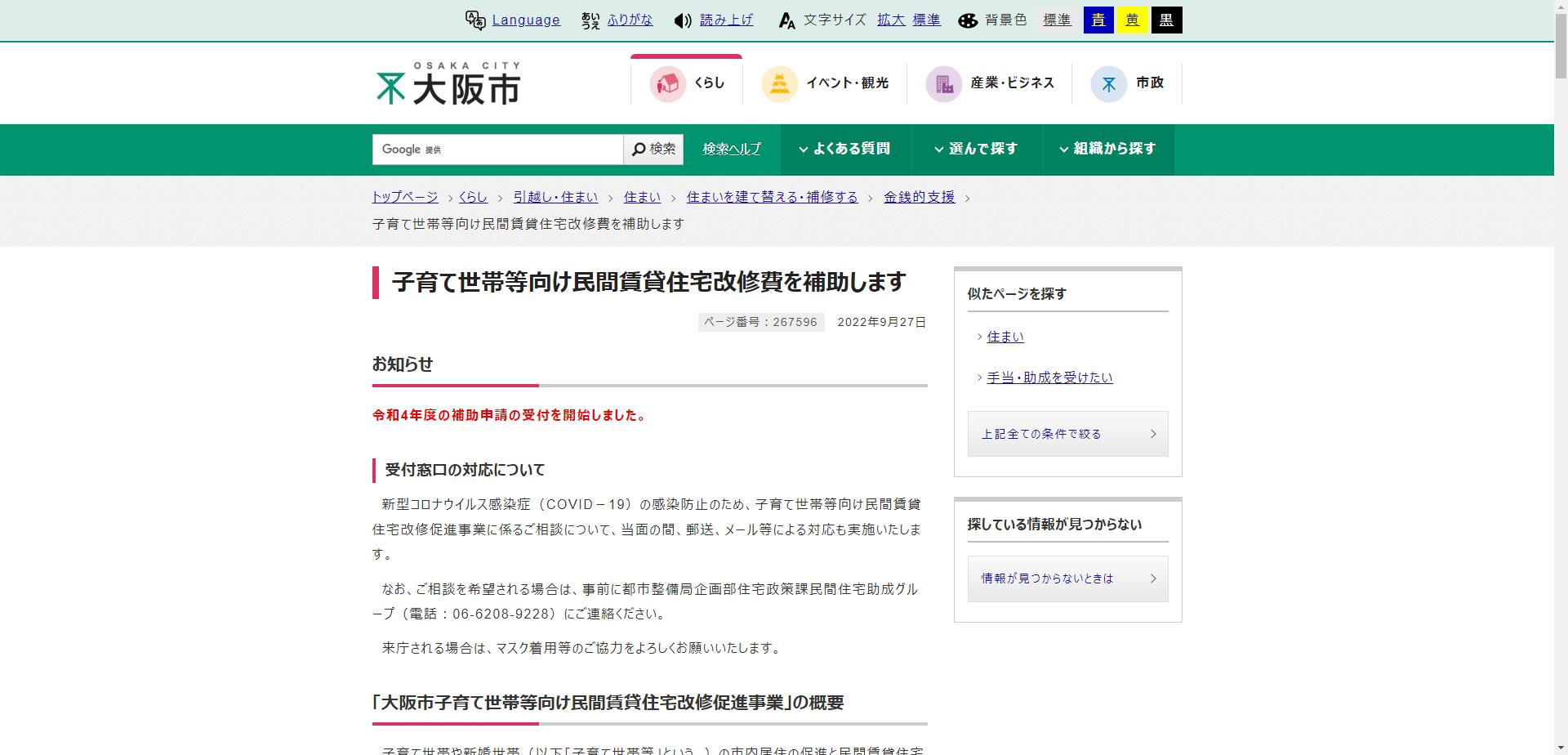Click the page vertical scrollbar

pos(1561,377)
